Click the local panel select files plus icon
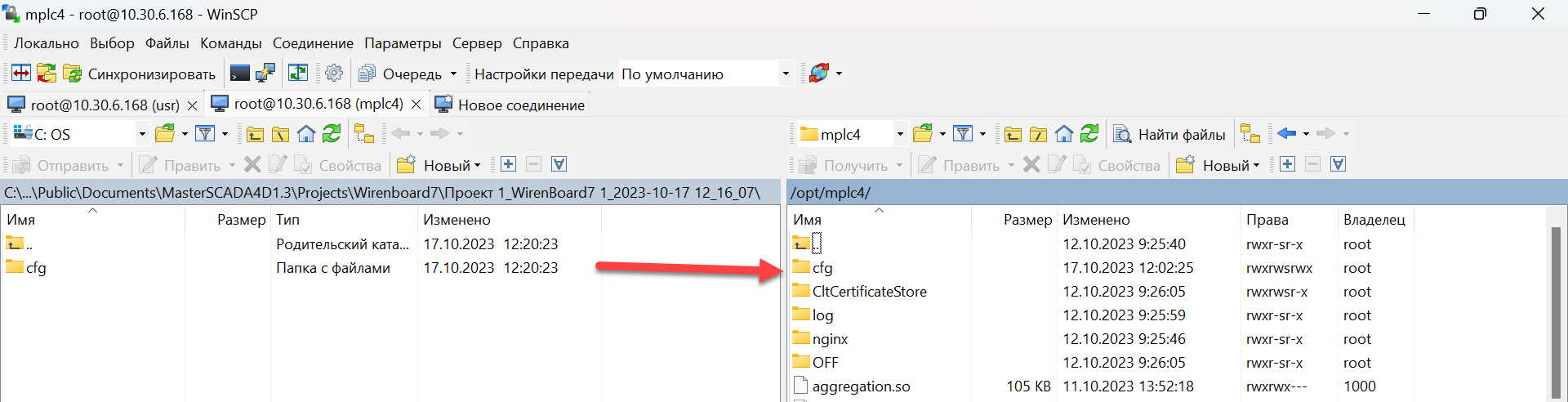Viewport: 1568px width, 402px height. pyautogui.click(x=508, y=164)
